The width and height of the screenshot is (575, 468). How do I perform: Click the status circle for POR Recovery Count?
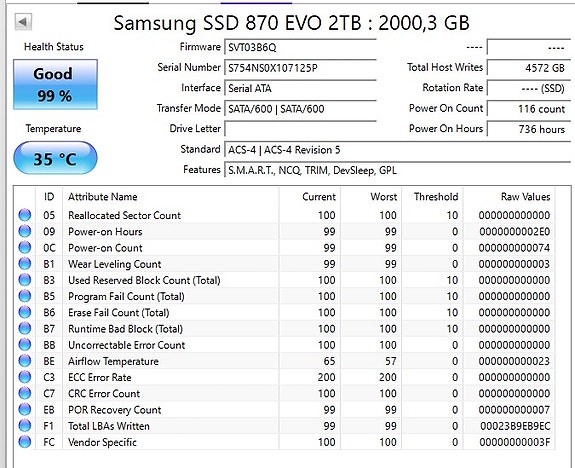25,409
